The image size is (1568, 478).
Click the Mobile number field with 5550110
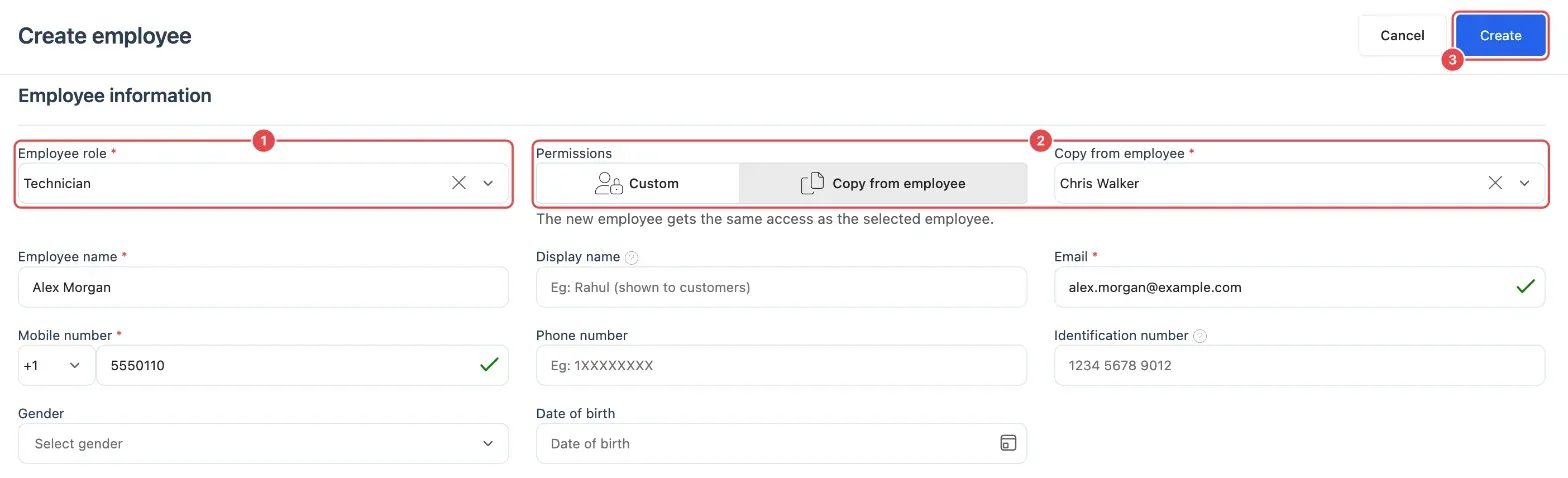[x=302, y=365]
